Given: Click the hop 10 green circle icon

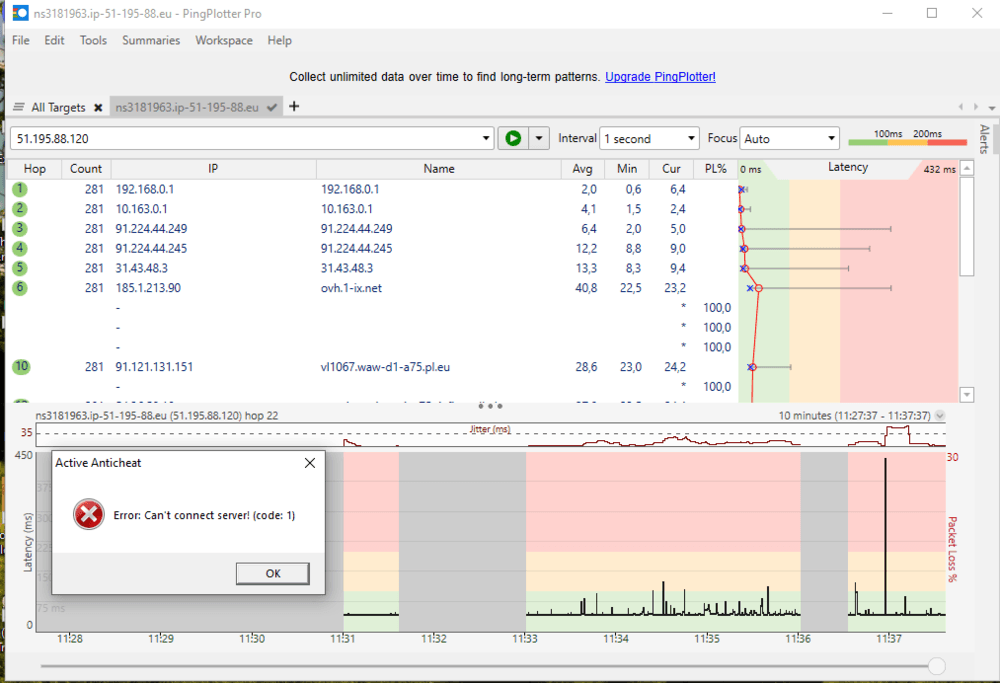Looking at the screenshot, I should pyautogui.click(x=20, y=367).
